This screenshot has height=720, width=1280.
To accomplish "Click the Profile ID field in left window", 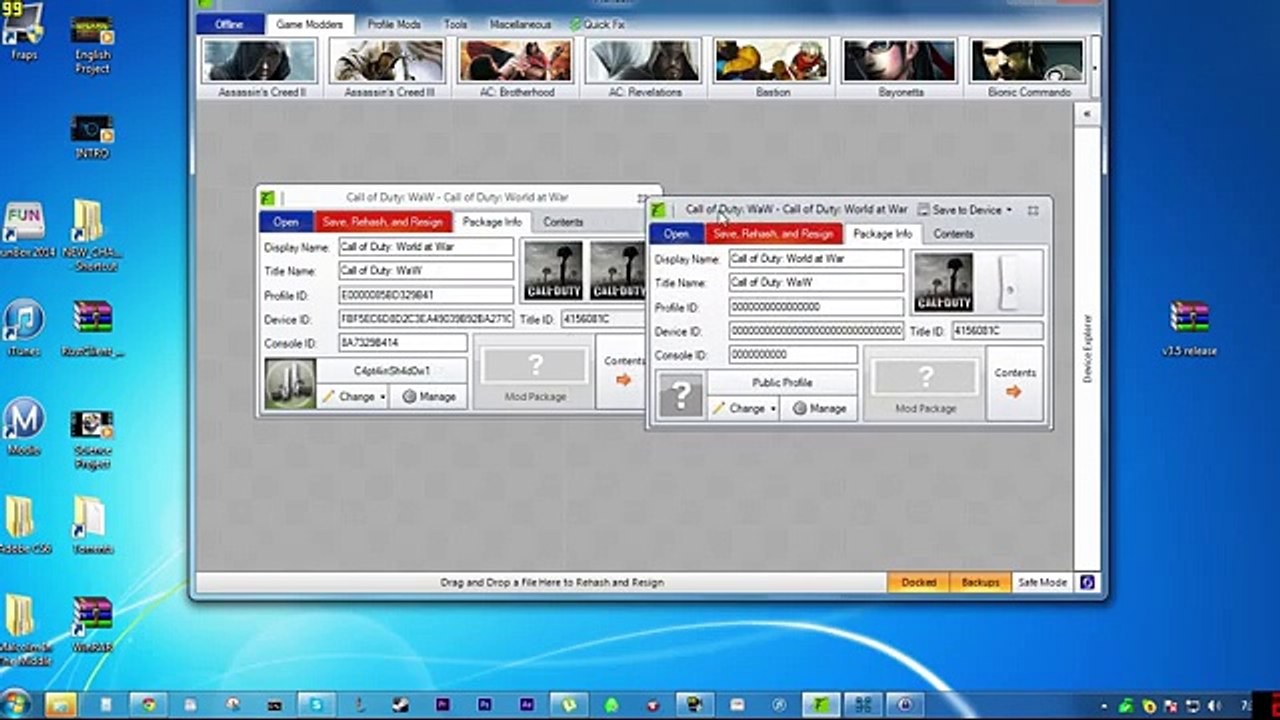I will (426, 295).
